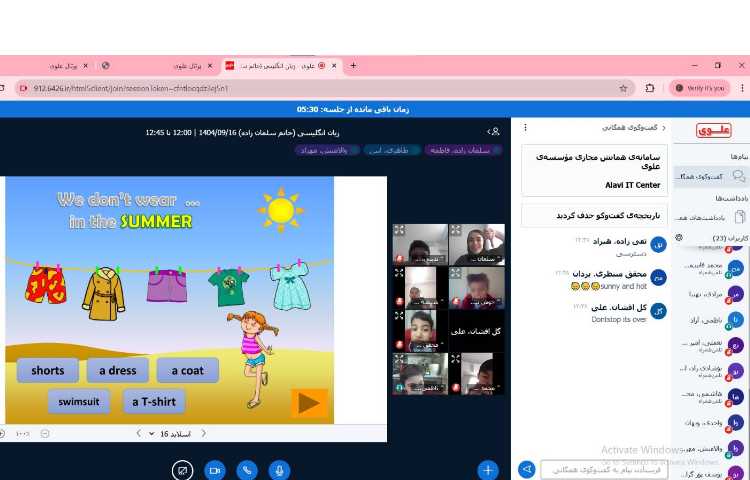Click the phone audio button
The width and height of the screenshot is (750, 480).
pos(247,469)
